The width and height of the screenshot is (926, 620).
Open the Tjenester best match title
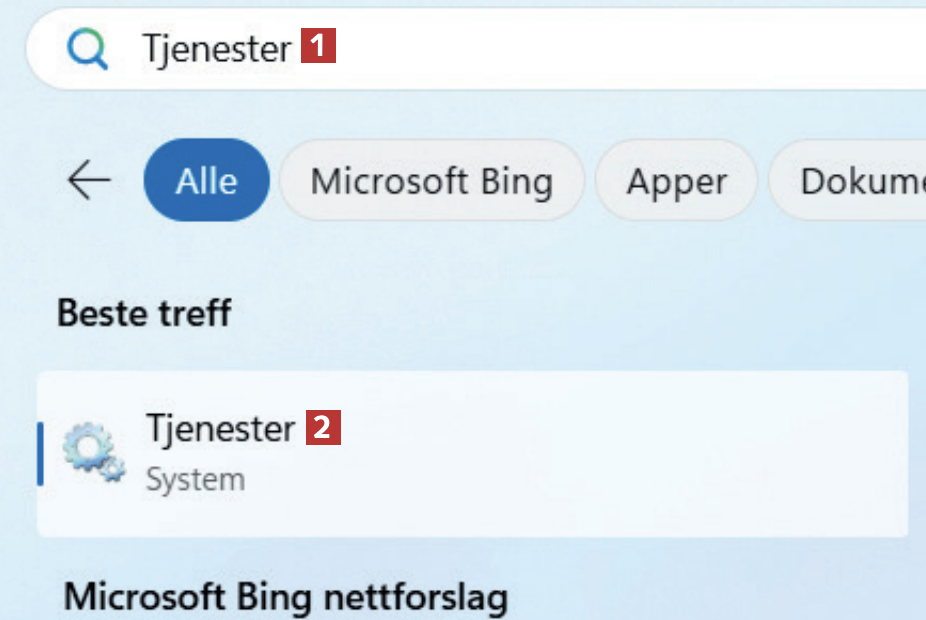pos(220,429)
